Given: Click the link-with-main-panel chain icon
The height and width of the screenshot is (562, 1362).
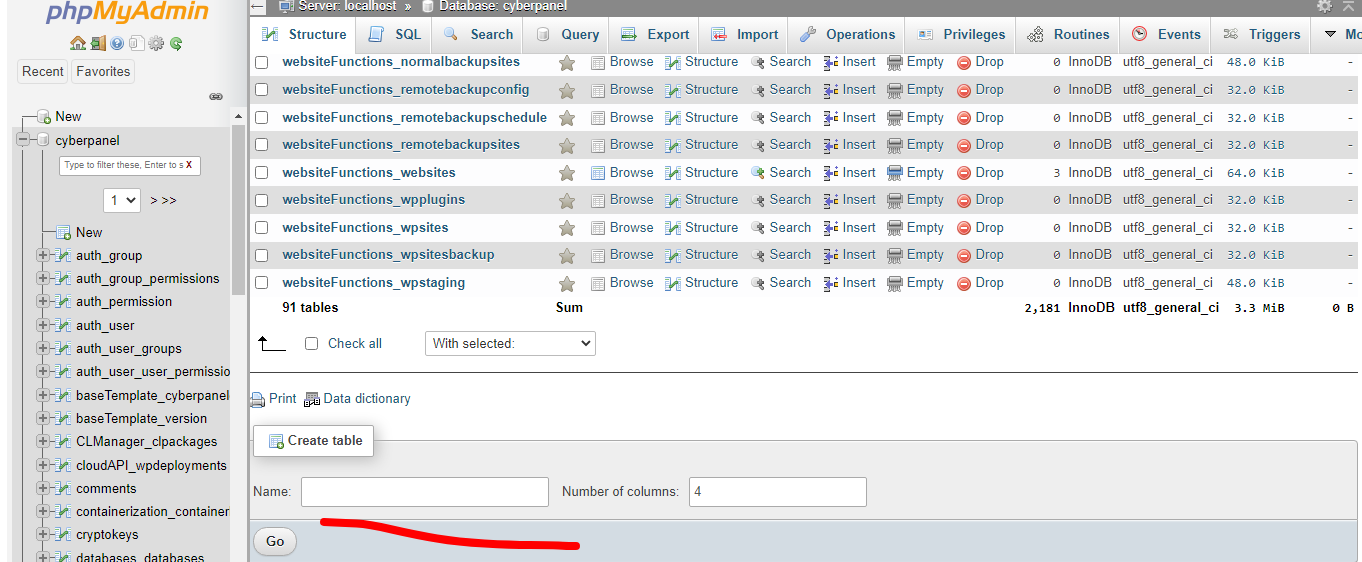Looking at the screenshot, I should (x=215, y=97).
